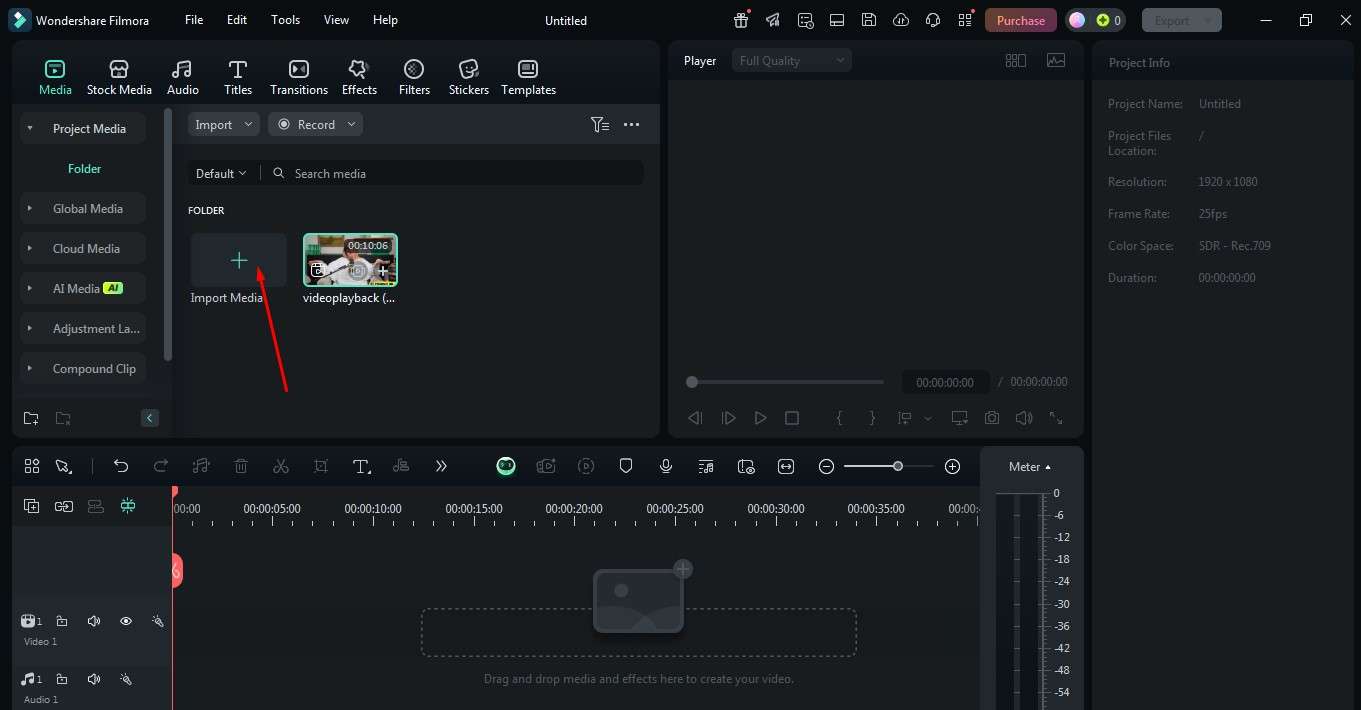Click the cloud upload icon
The image size is (1361, 710).
pos(901,20)
